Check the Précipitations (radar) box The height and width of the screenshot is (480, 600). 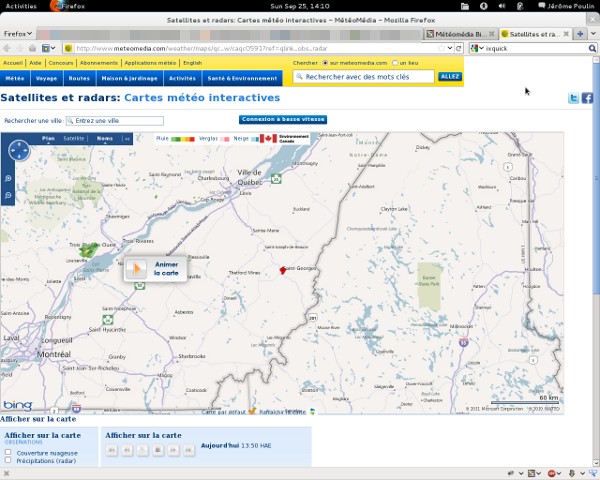point(8,462)
